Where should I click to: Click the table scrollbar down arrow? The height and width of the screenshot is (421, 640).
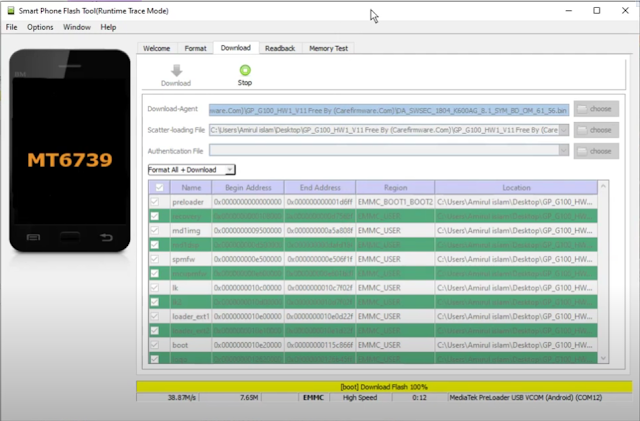(603, 359)
